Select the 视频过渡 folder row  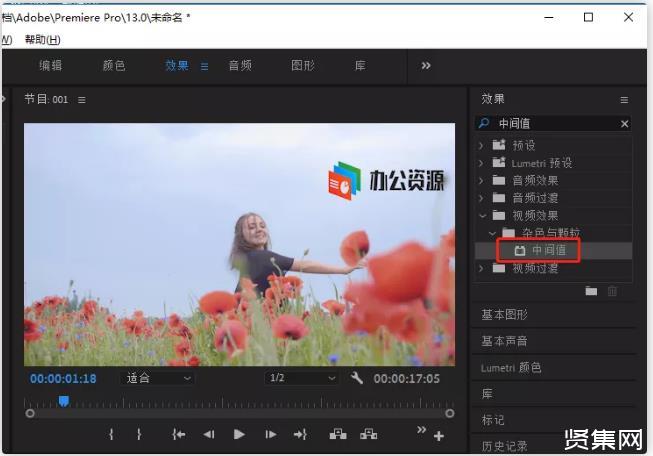tap(553, 268)
